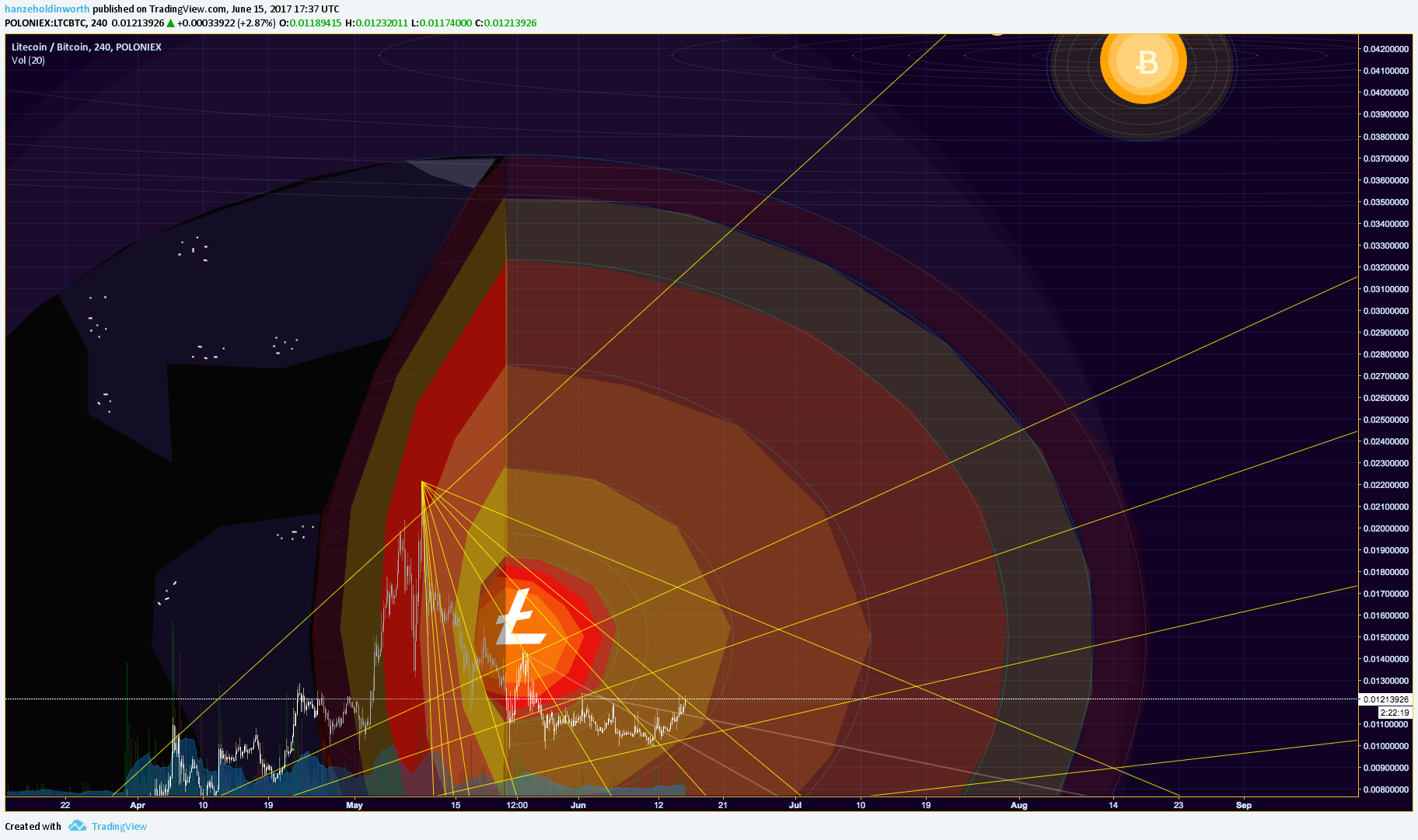Image resolution: width=1418 pixels, height=840 pixels.
Task: Click the Jun label on time axis
Action: tap(578, 805)
